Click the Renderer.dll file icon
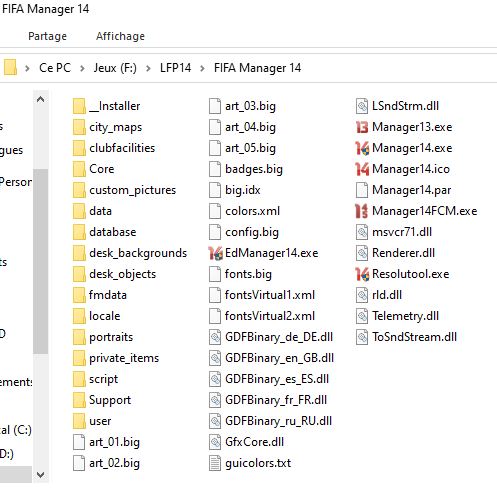This screenshot has width=497, height=491. [x=362, y=253]
